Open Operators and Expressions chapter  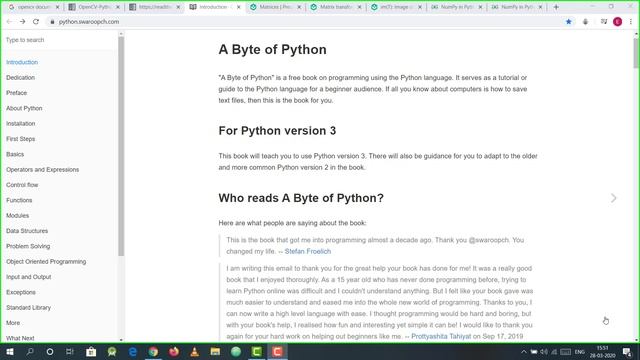pos(42,169)
